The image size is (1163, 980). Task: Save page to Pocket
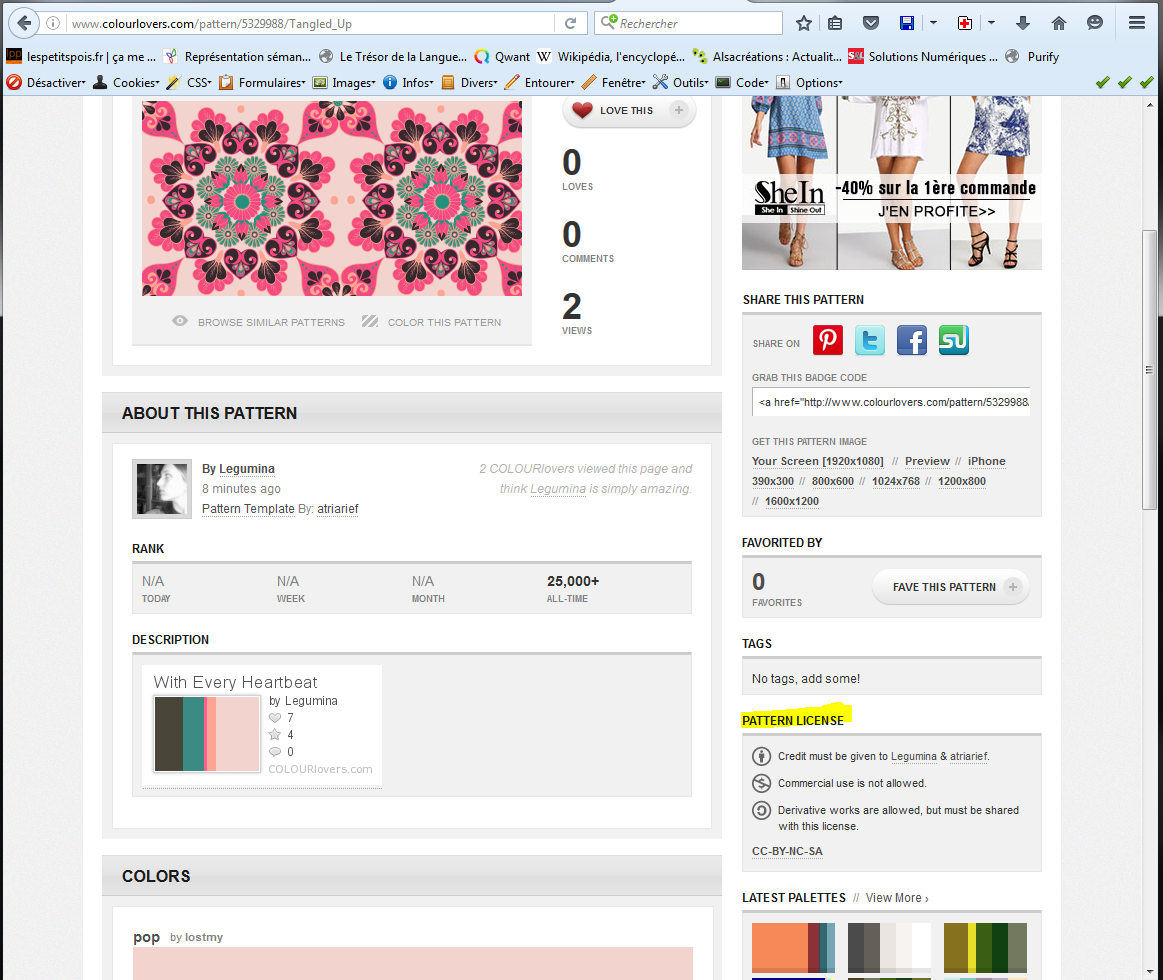[871, 23]
